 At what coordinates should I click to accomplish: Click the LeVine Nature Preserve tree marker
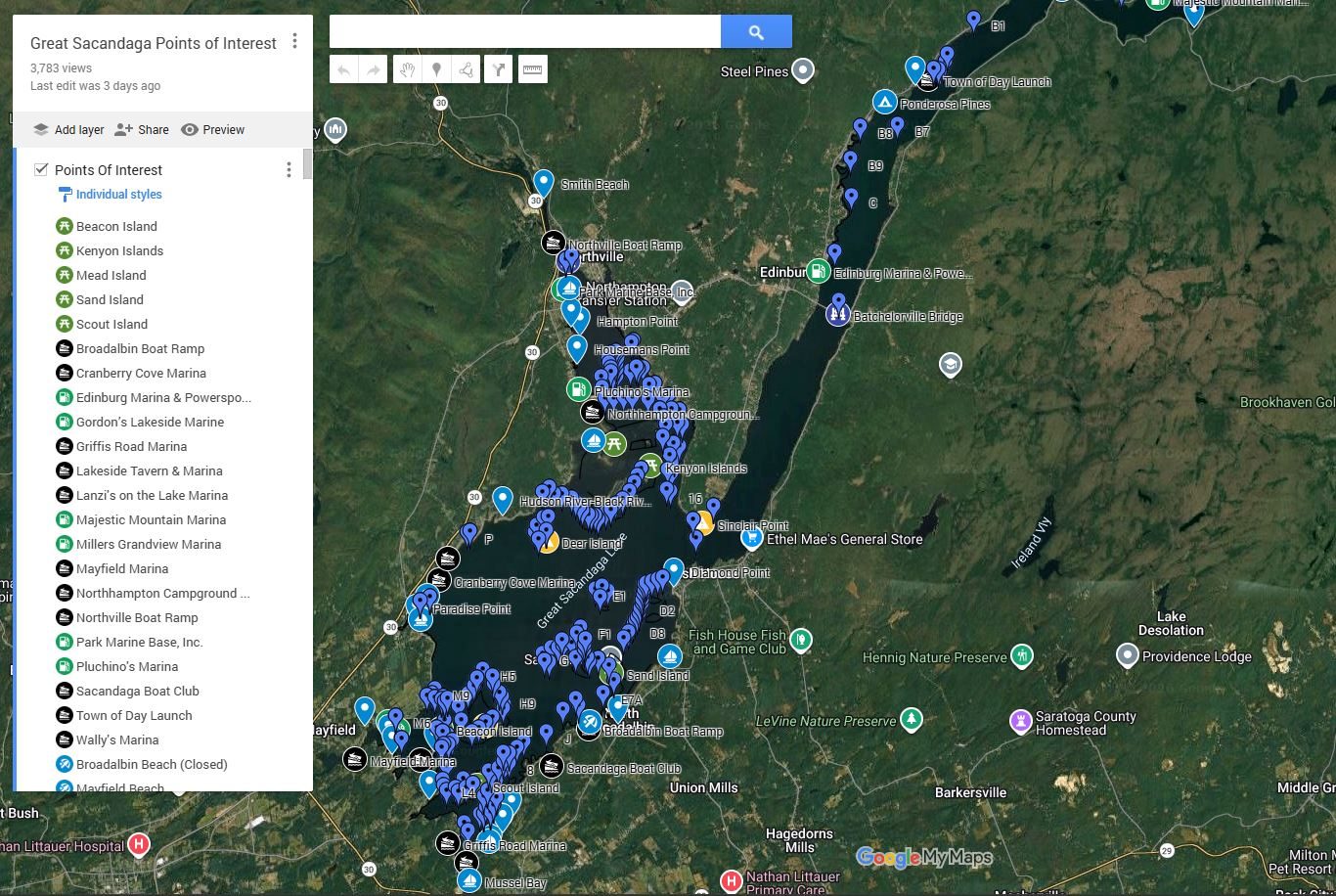coord(912,720)
